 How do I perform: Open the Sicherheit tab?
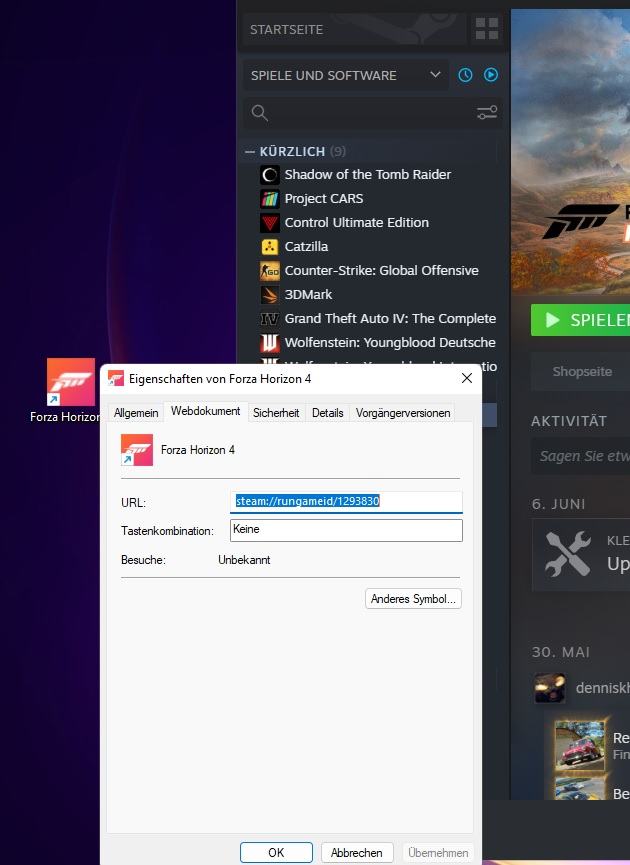click(x=276, y=413)
